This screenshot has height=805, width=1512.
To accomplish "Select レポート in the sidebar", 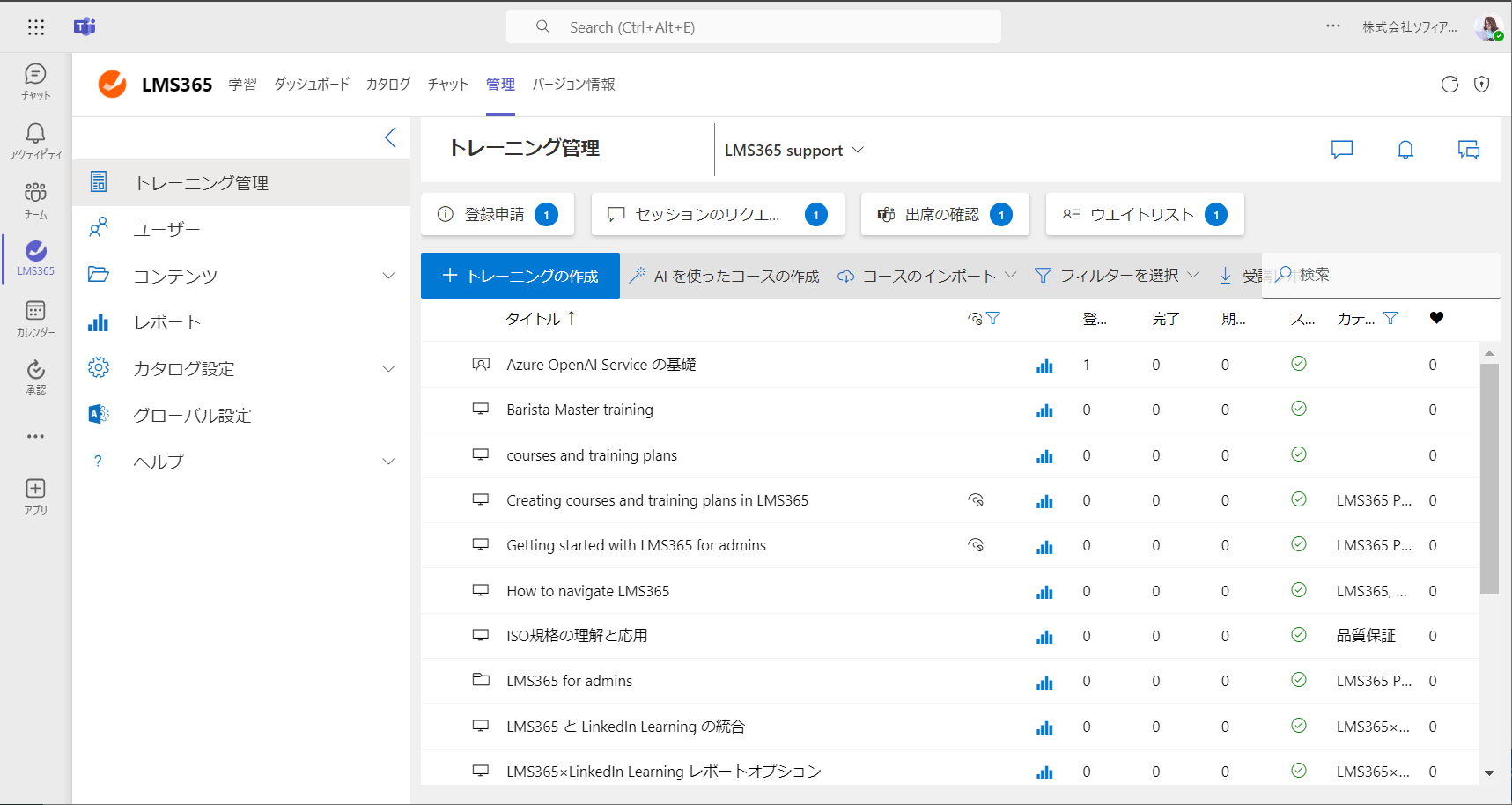I will pos(241,322).
